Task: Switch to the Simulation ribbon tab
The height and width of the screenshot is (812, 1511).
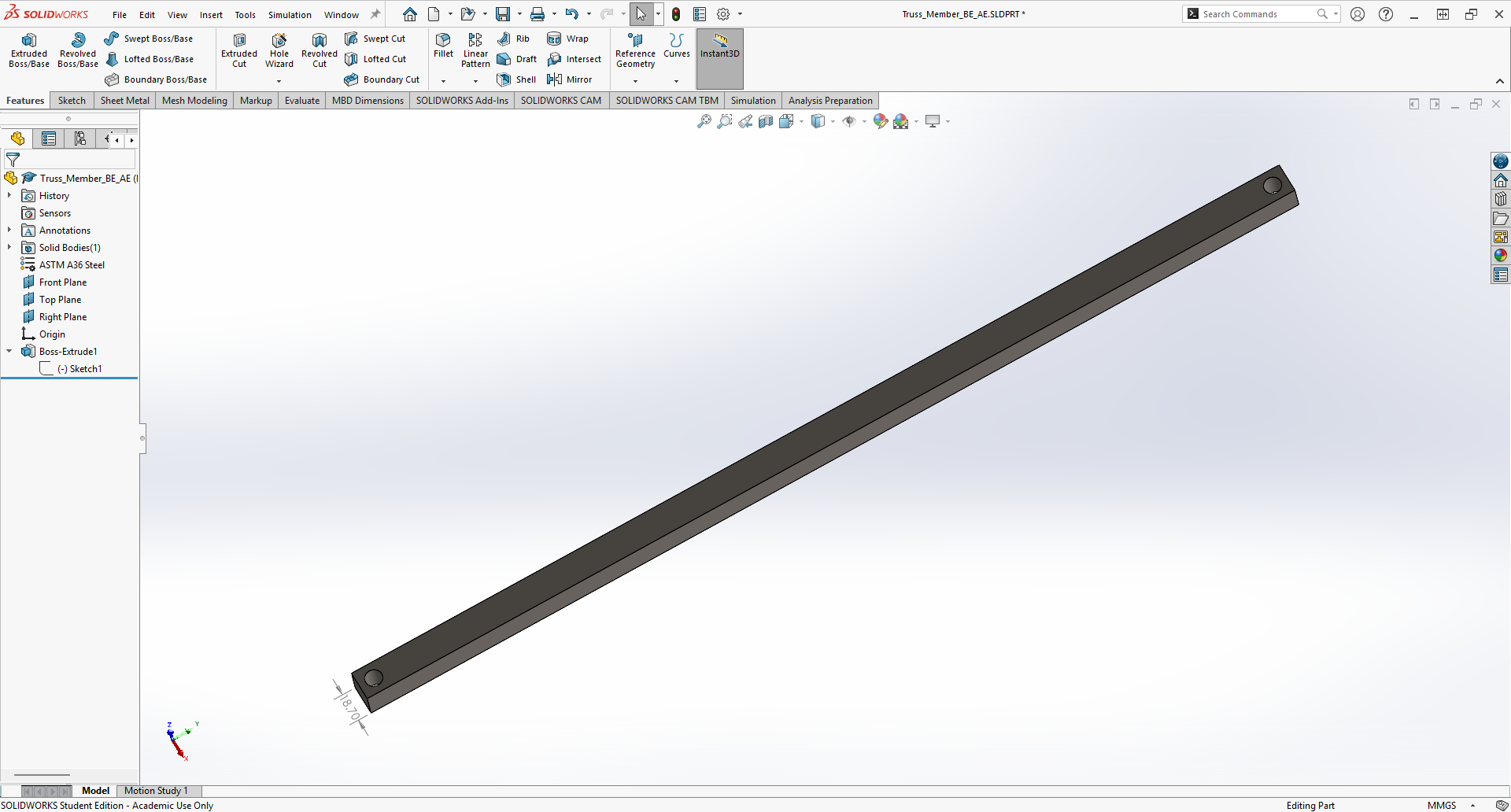Action: [753, 101]
